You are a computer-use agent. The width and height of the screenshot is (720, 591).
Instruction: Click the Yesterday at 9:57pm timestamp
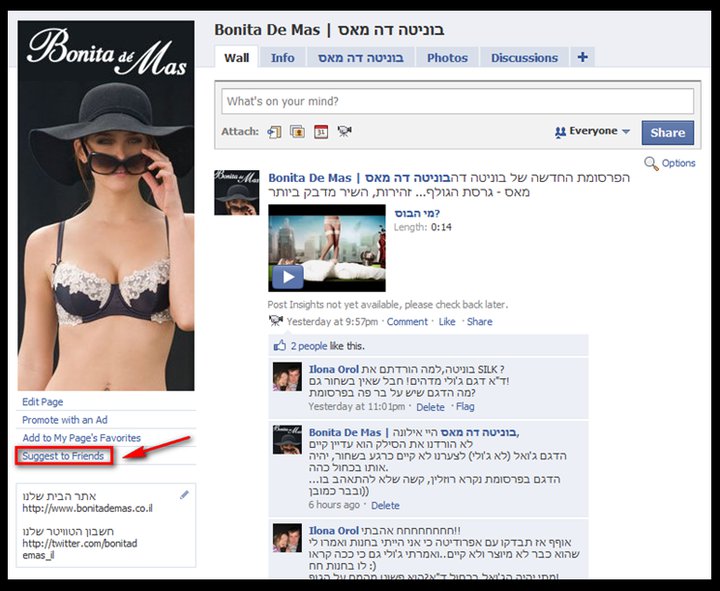click(x=332, y=322)
